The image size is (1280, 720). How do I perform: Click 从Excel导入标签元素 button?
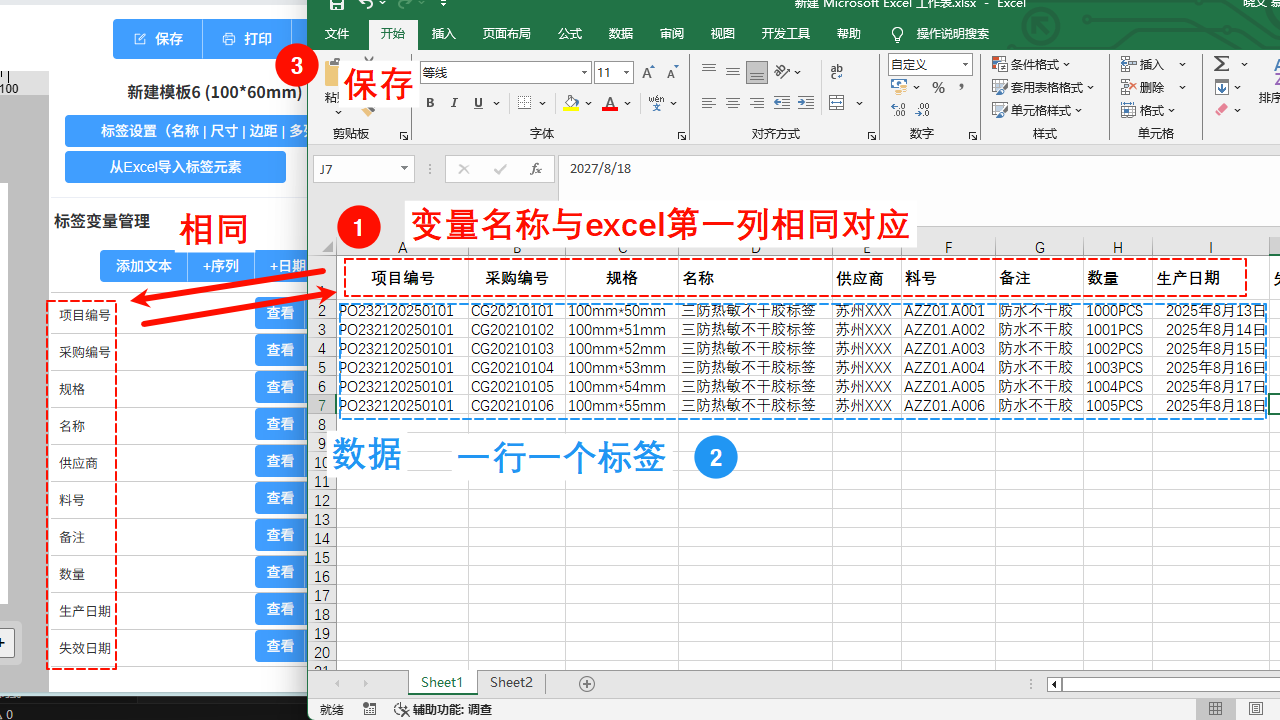(x=175, y=167)
